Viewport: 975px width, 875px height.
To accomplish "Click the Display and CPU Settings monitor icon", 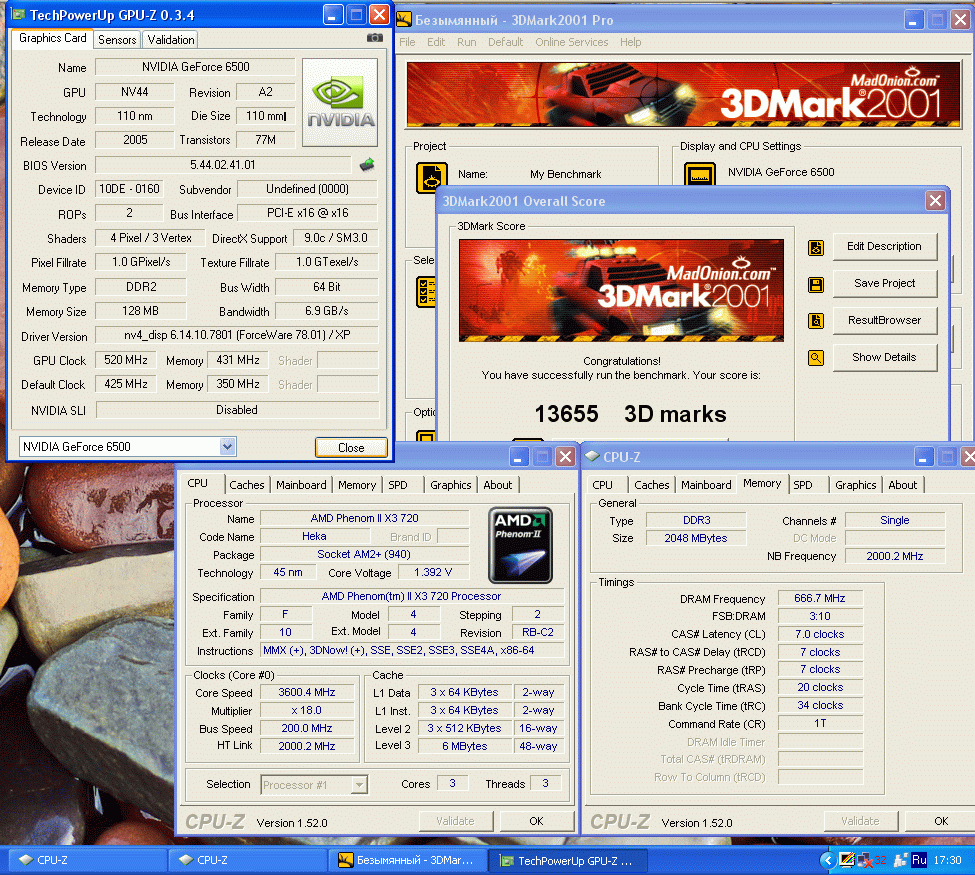I will click(700, 174).
